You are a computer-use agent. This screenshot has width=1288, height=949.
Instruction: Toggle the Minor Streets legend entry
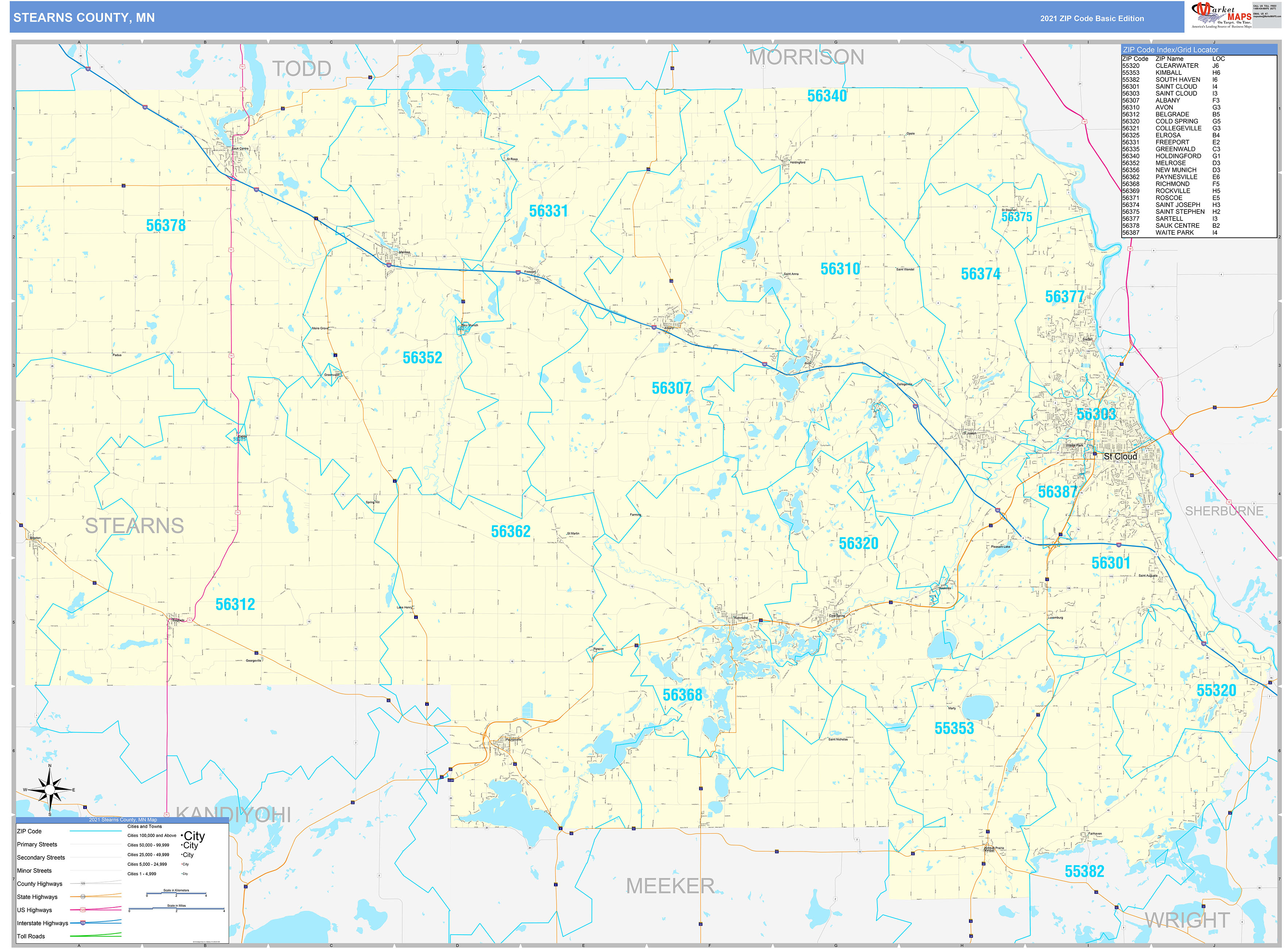(x=36, y=871)
